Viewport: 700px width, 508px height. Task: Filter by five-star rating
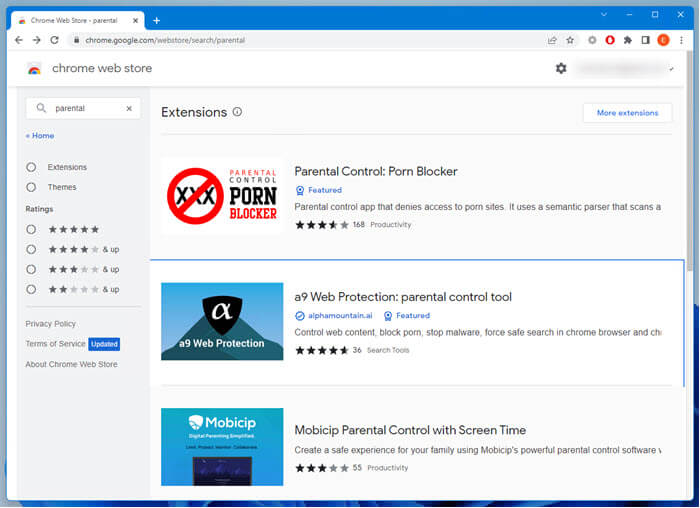click(x=31, y=229)
